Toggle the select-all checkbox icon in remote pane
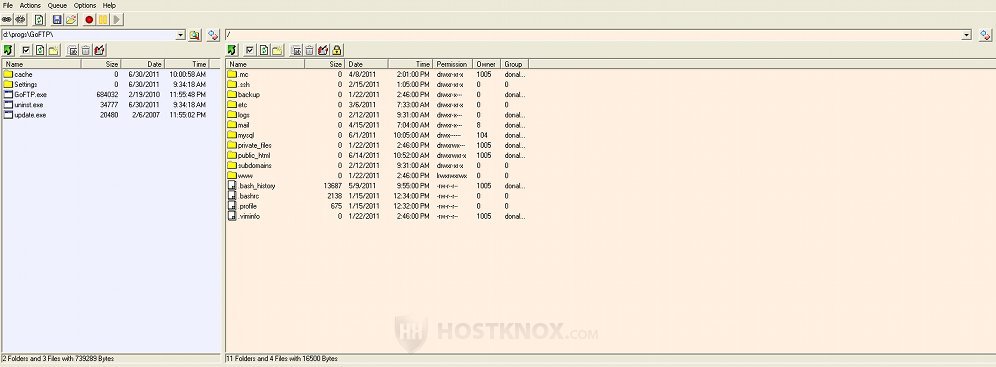Screen dimensions: 996x367 coord(250,50)
